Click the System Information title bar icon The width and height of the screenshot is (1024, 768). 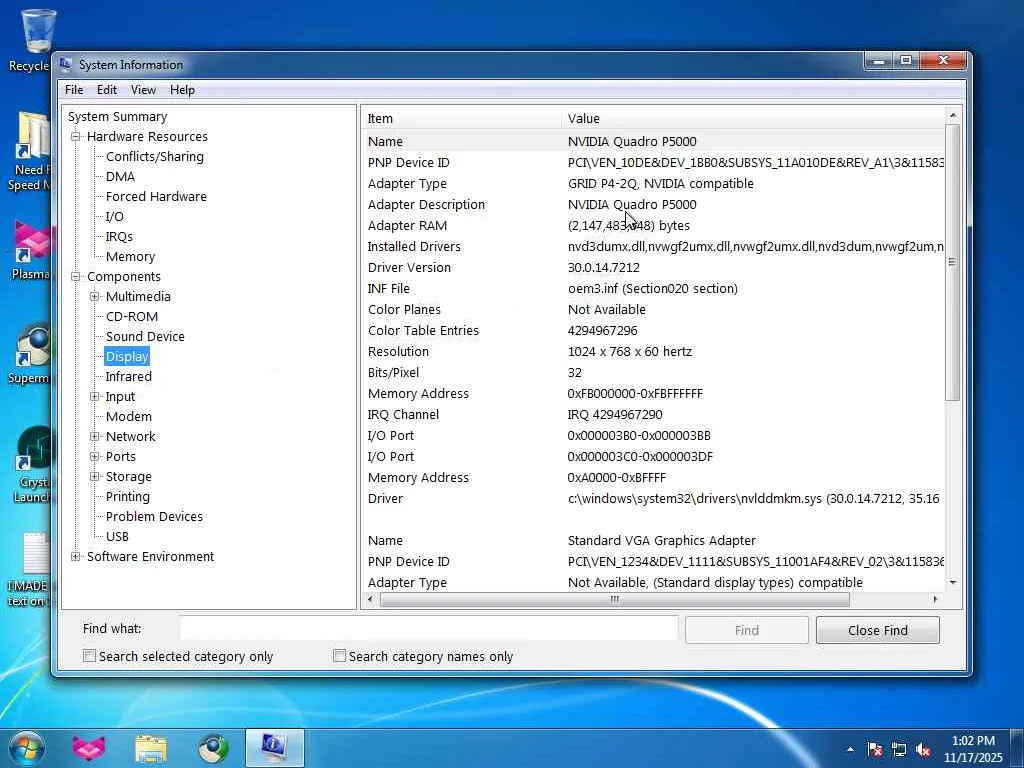pyautogui.click(x=65, y=64)
